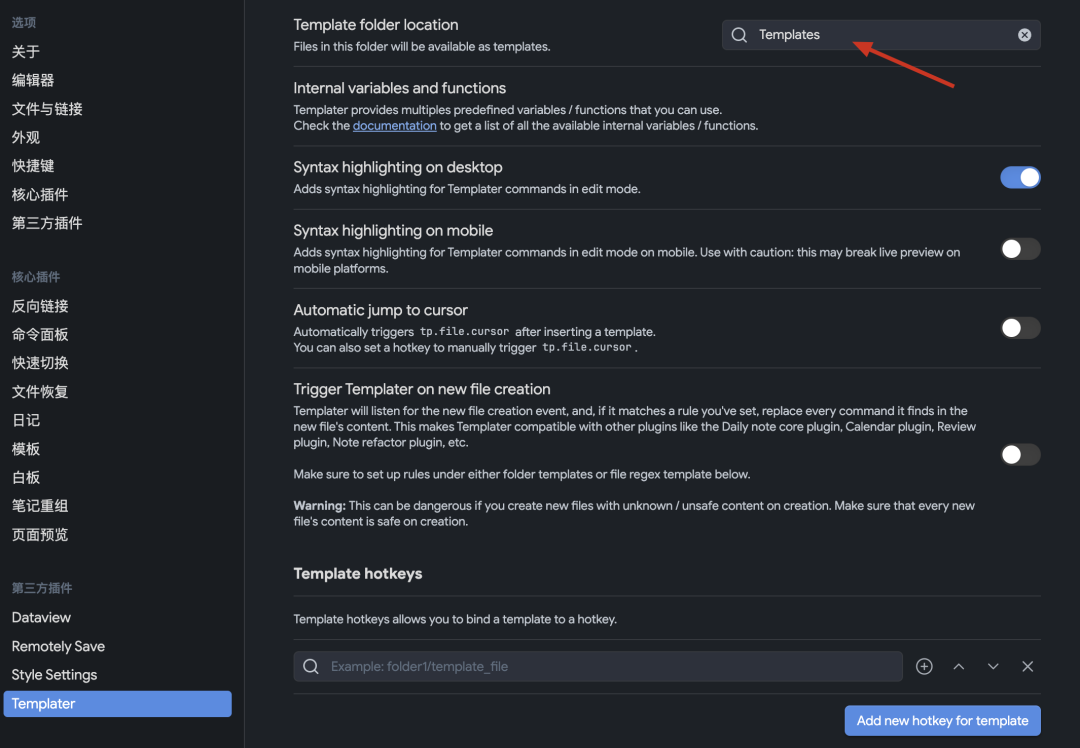Click the Internal variables and functions title
The image size is (1080, 748).
[399, 88]
